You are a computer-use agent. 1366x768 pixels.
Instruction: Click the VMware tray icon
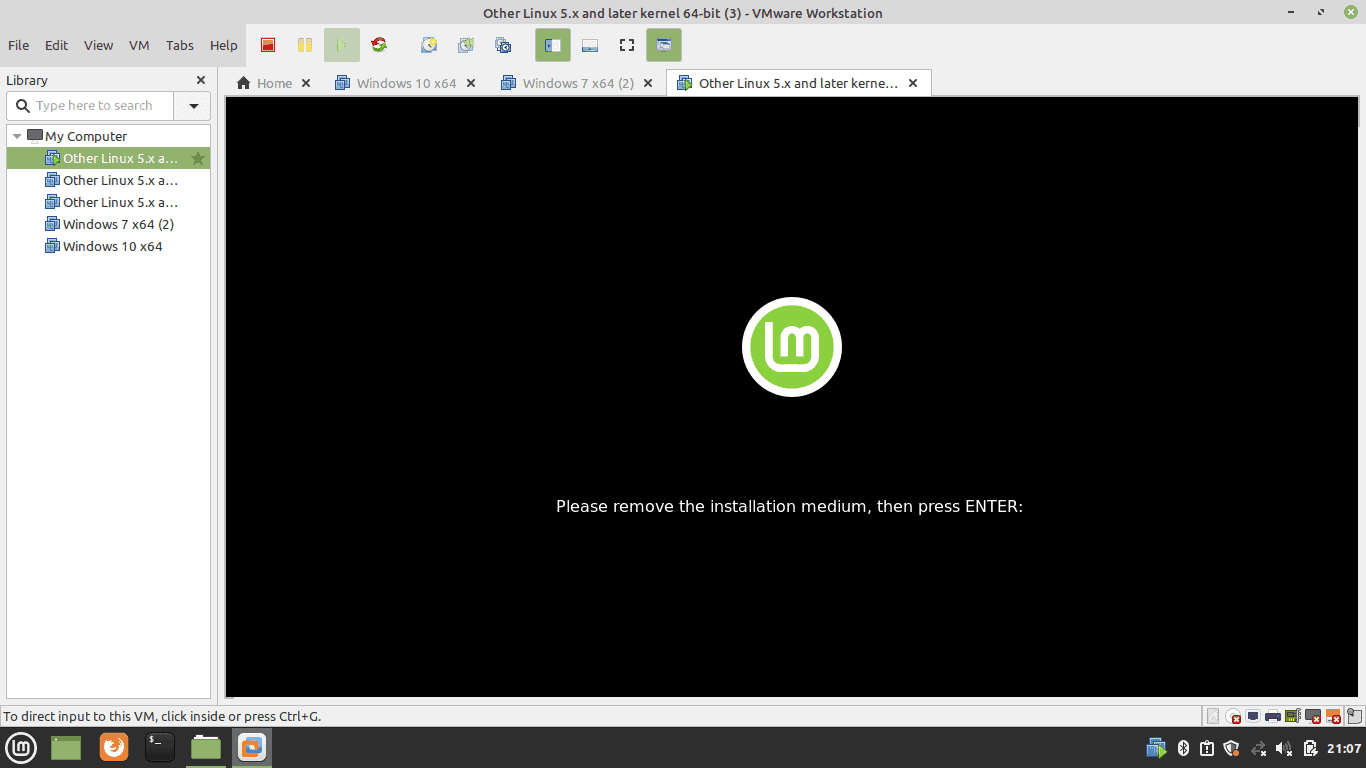click(x=1156, y=748)
